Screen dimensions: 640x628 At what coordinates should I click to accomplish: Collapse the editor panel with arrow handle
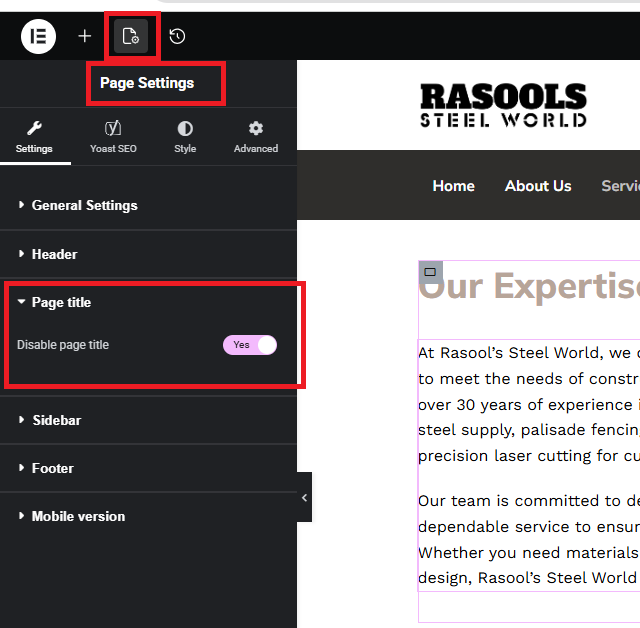(x=304, y=497)
